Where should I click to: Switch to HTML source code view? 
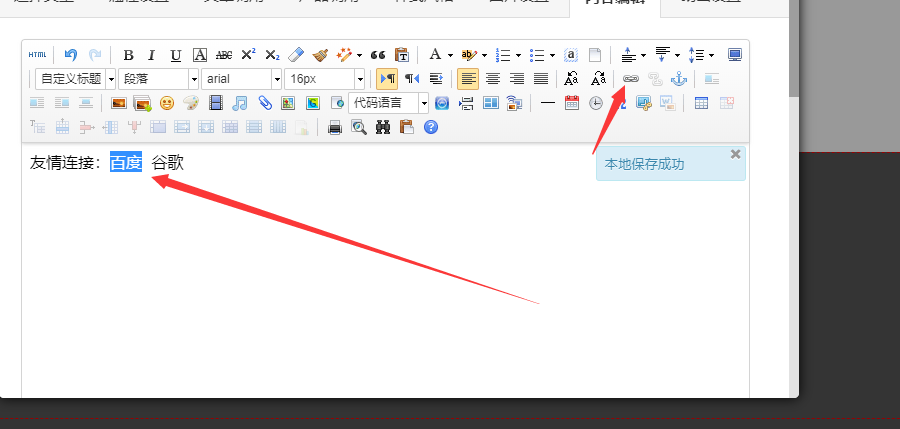[37, 55]
